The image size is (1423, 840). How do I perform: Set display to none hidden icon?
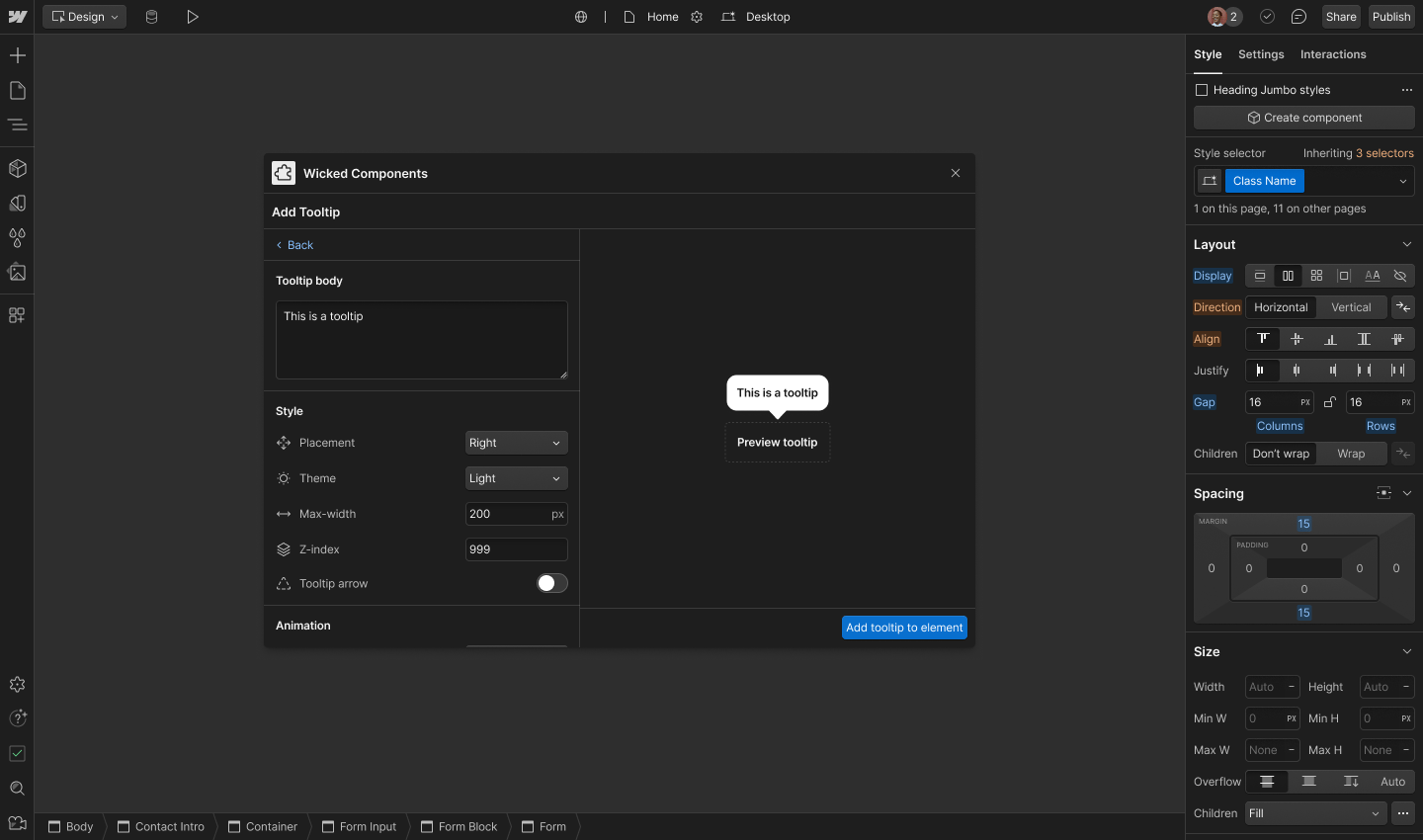tap(1400, 276)
